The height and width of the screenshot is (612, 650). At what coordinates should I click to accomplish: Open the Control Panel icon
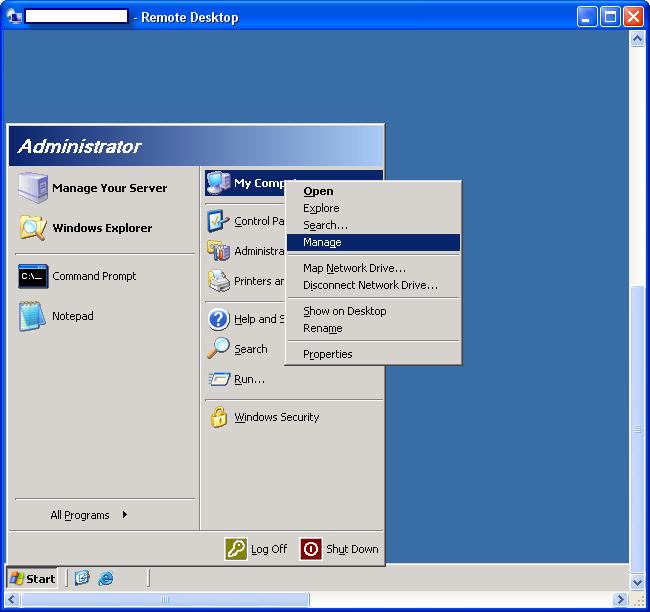pos(218,221)
